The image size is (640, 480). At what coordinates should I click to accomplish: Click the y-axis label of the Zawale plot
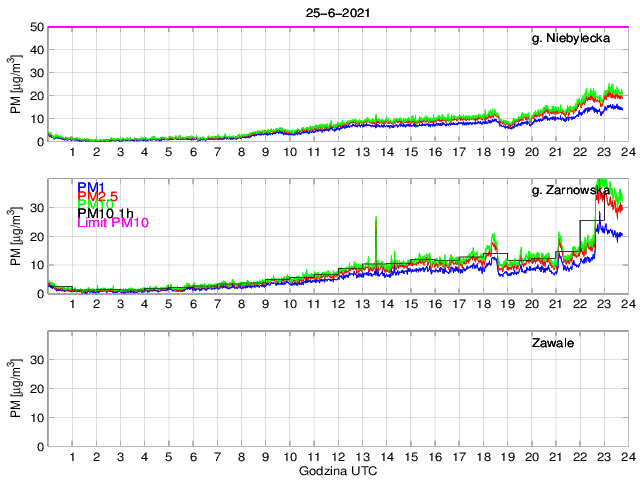pos(16,390)
